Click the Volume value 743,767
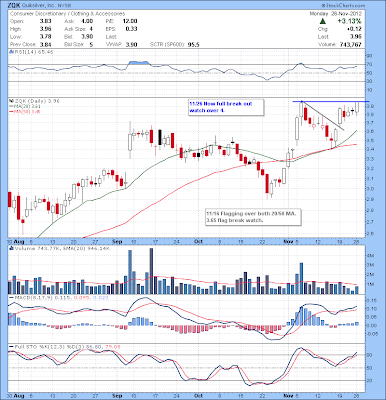The image size is (386, 400). (x=351, y=44)
